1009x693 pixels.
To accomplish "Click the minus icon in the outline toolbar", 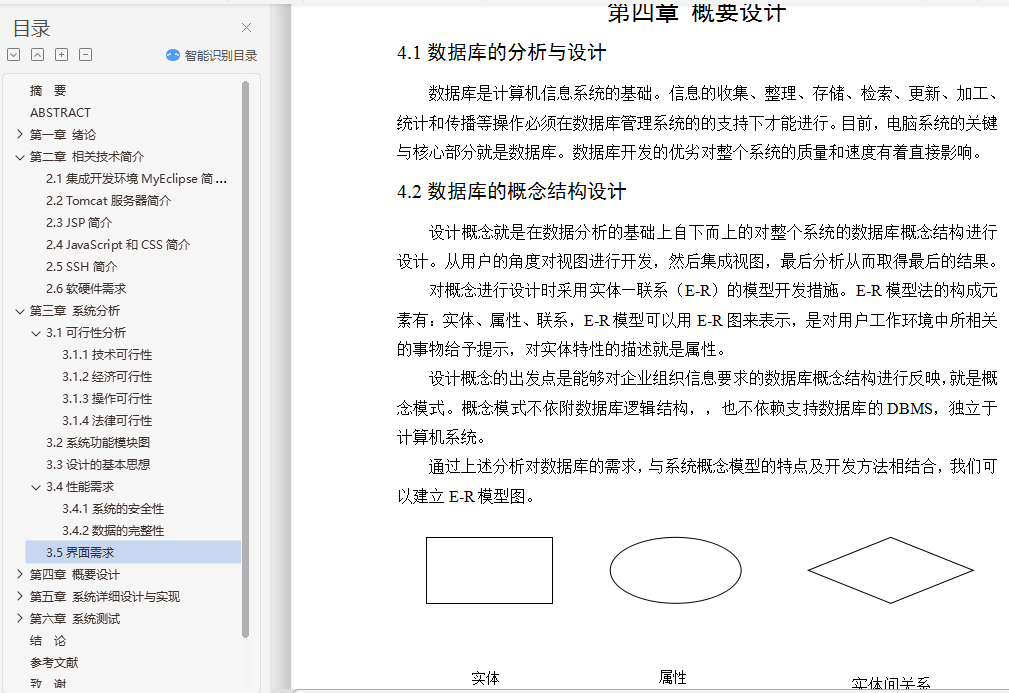I will click(85, 55).
